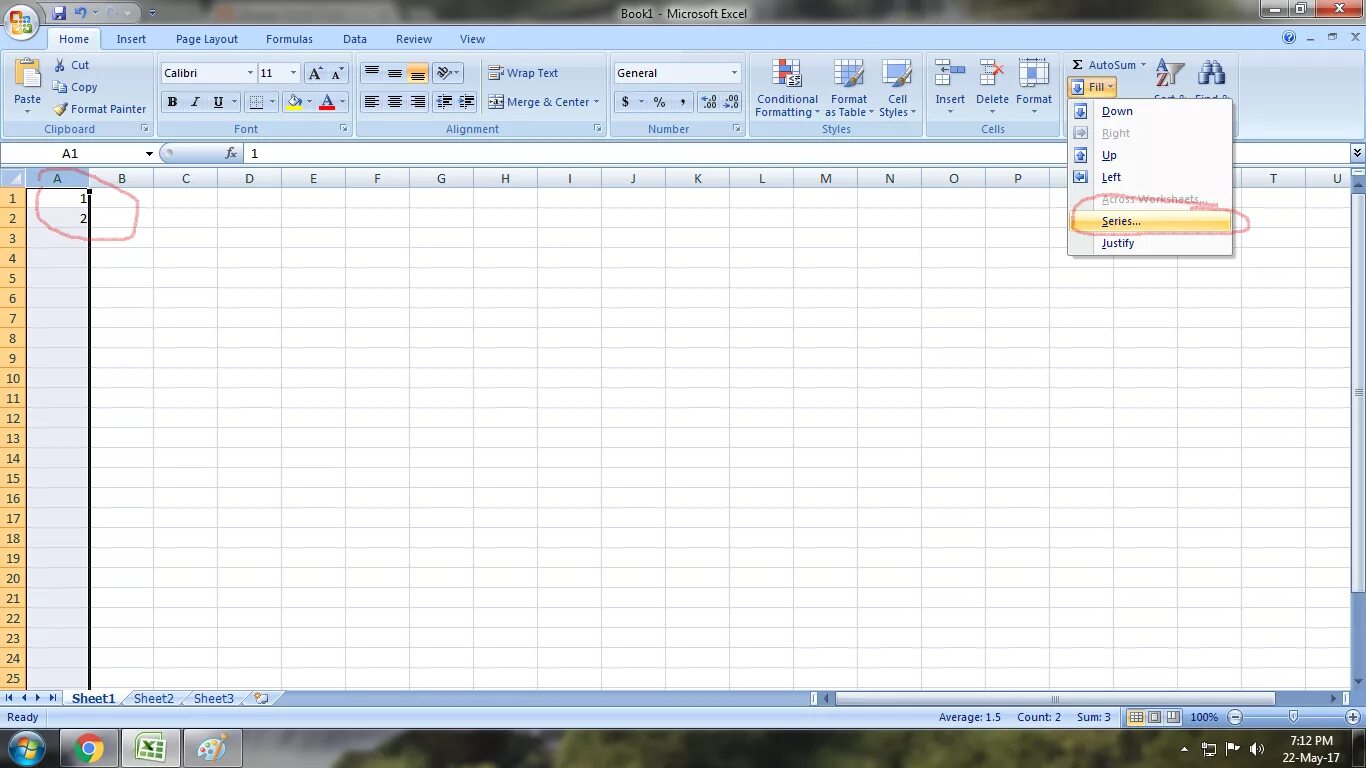1366x768 pixels.
Task: Click Merge & Center button
Action: [x=539, y=102]
